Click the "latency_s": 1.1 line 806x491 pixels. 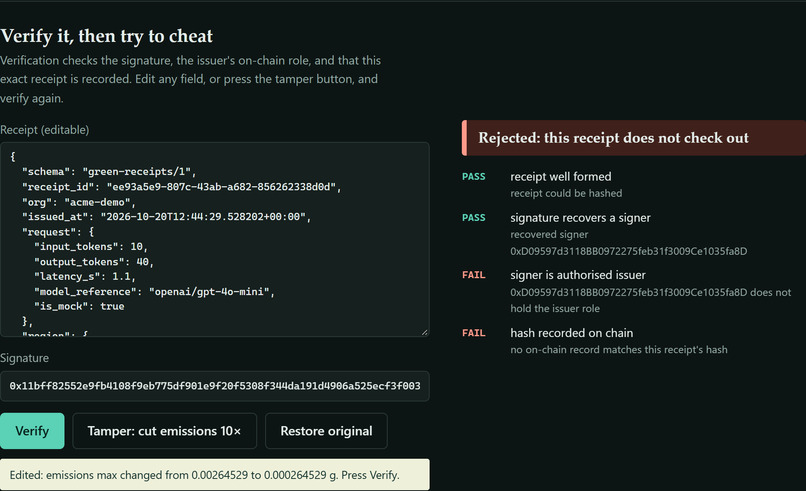(85, 277)
